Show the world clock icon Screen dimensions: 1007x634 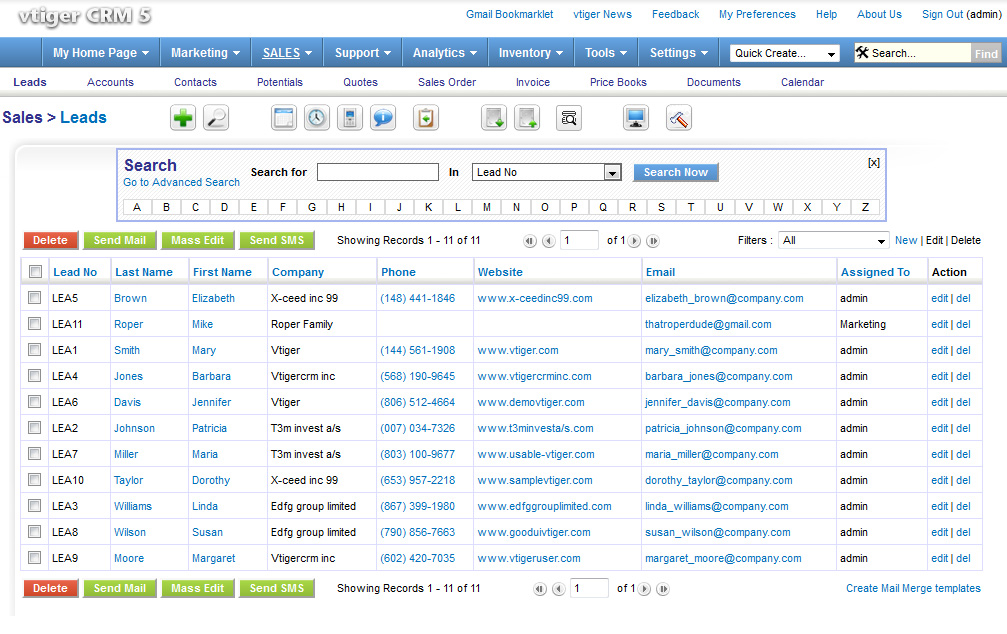[317, 118]
